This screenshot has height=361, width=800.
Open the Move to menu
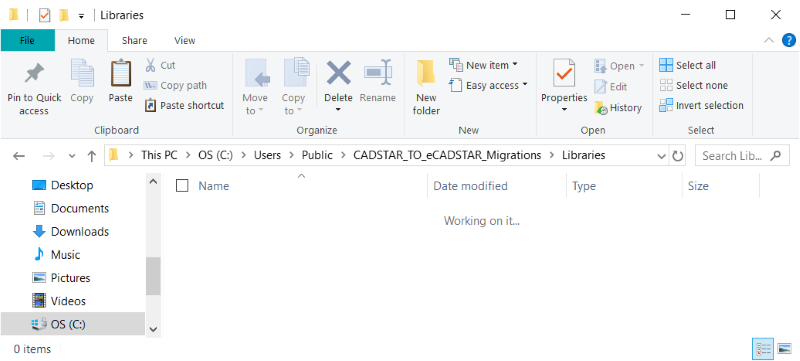pyautogui.click(x=255, y=88)
